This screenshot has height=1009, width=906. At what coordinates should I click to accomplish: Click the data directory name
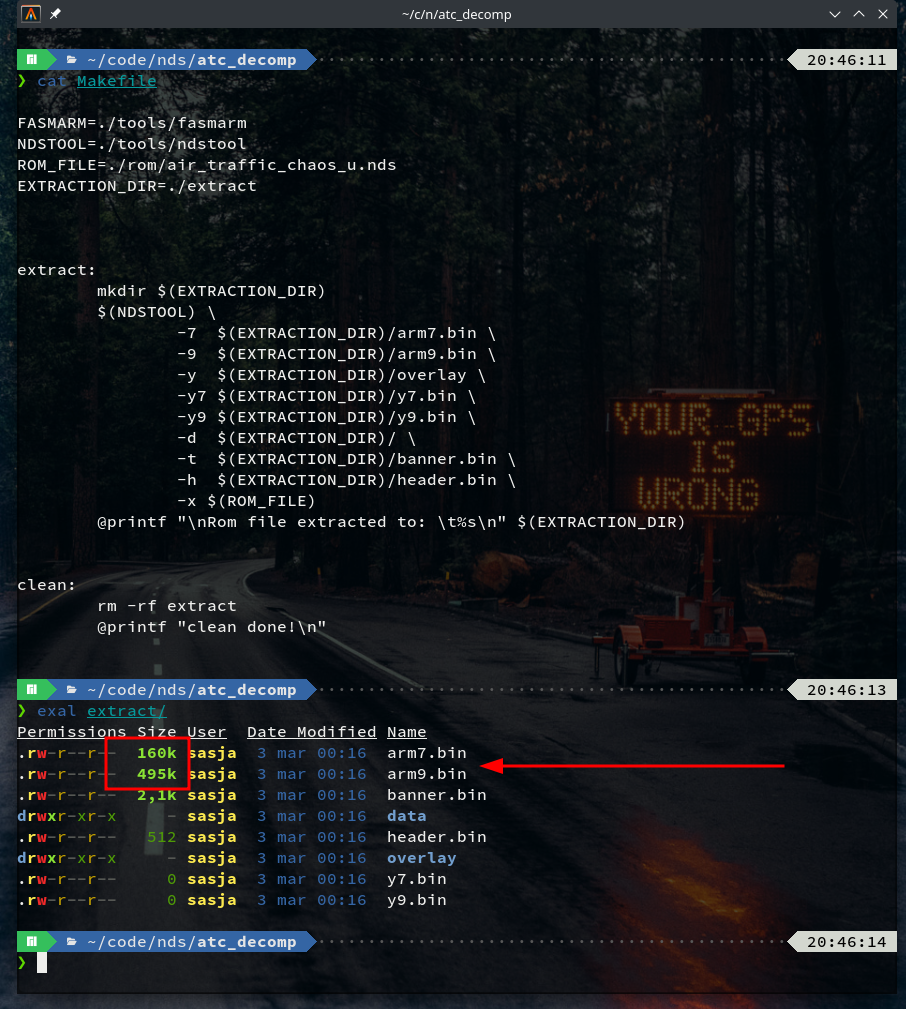click(407, 816)
